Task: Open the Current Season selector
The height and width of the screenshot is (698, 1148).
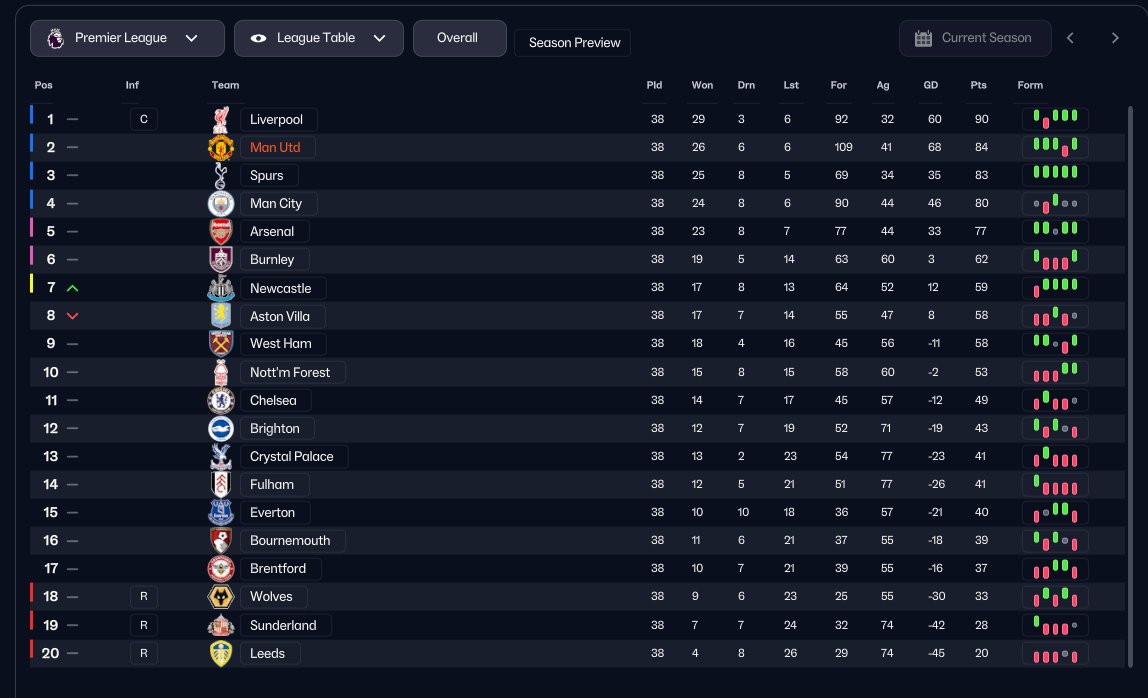Action: (975, 38)
